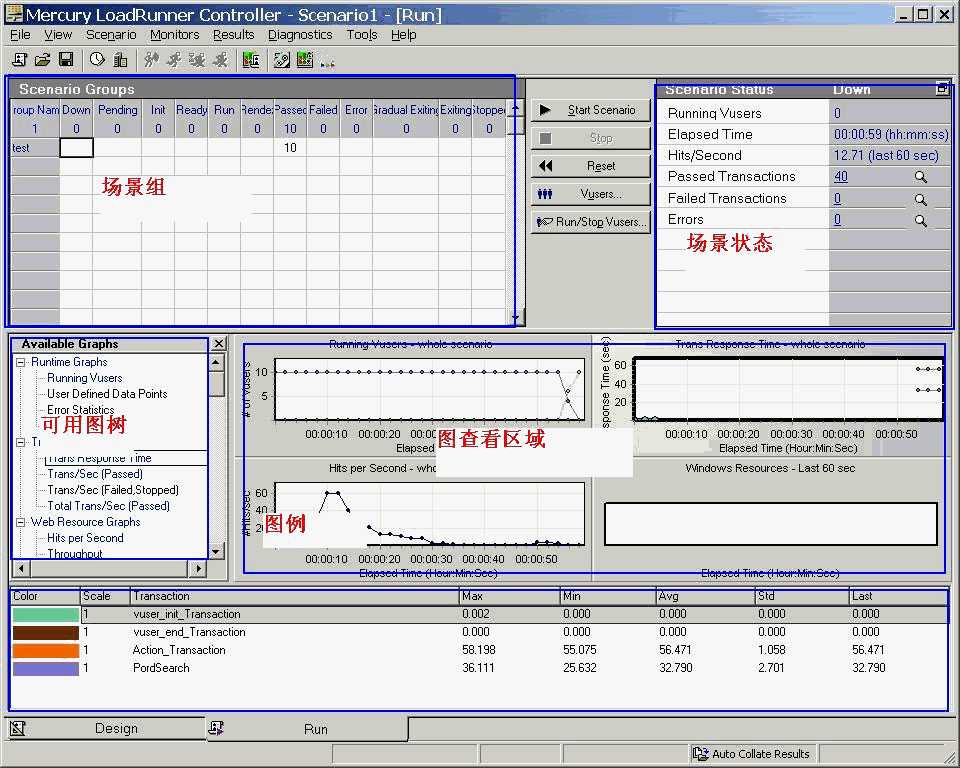This screenshot has width=960, height=768.
Task: Select Total Trans/Sec (Passed) tree item
Action: point(108,506)
